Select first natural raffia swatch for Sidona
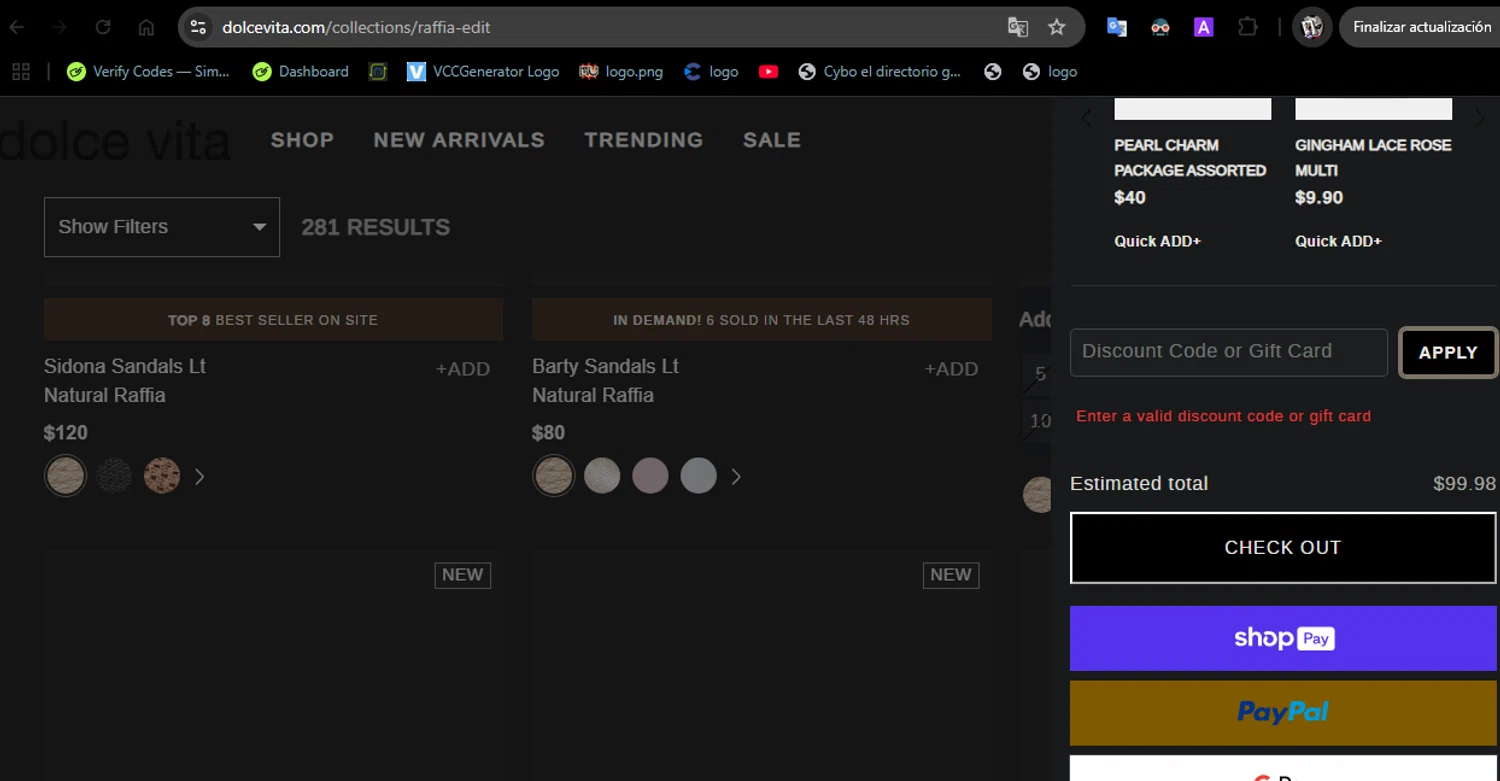The image size is (1500, 781). pyautogui.click(x=66, y=476)
